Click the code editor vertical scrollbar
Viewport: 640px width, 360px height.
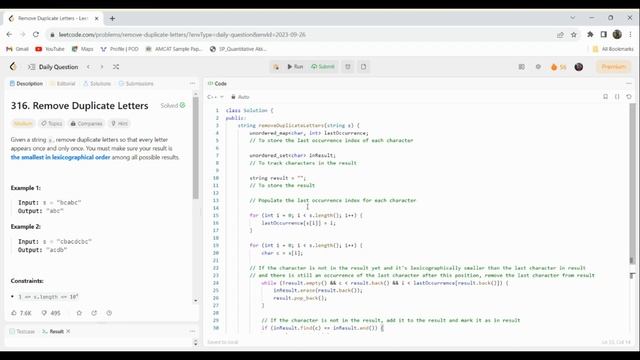[x=633, y=184]
